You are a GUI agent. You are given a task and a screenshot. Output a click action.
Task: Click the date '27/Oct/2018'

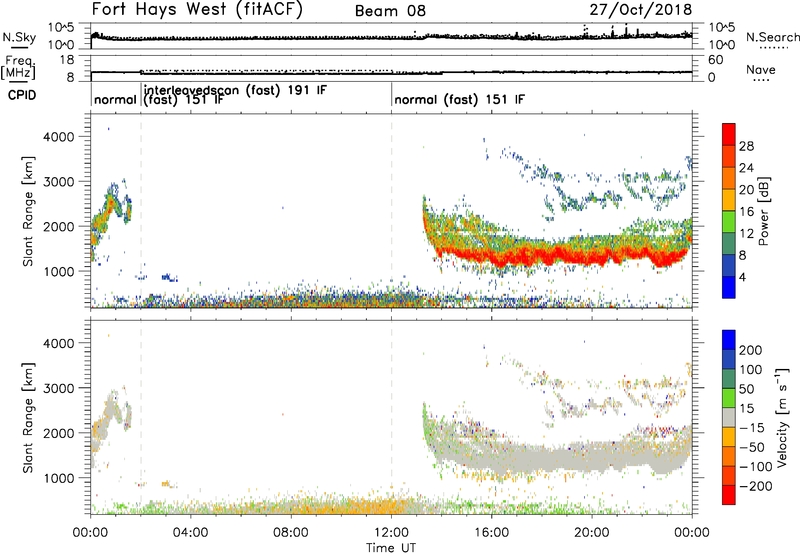tap(641, 10)
